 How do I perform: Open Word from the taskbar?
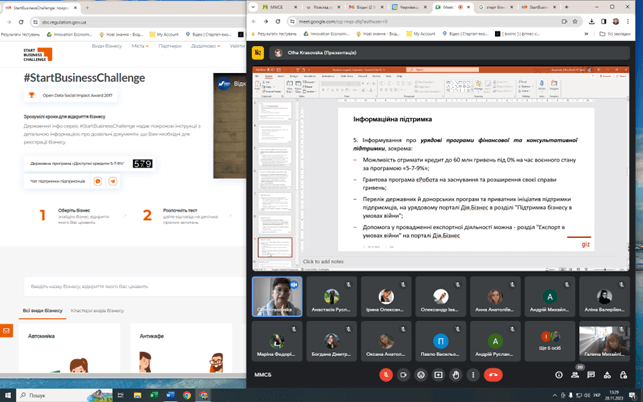[171, 395]
